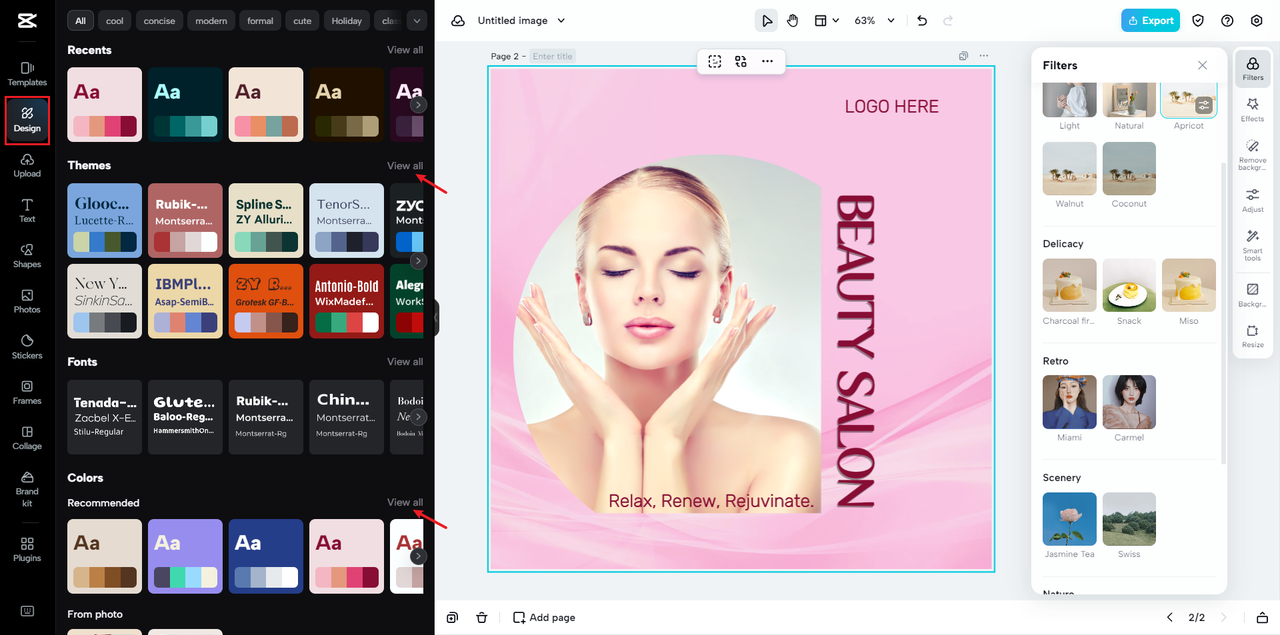Undo the last action
Viewport: 1280px width, 635px height.
922,20
